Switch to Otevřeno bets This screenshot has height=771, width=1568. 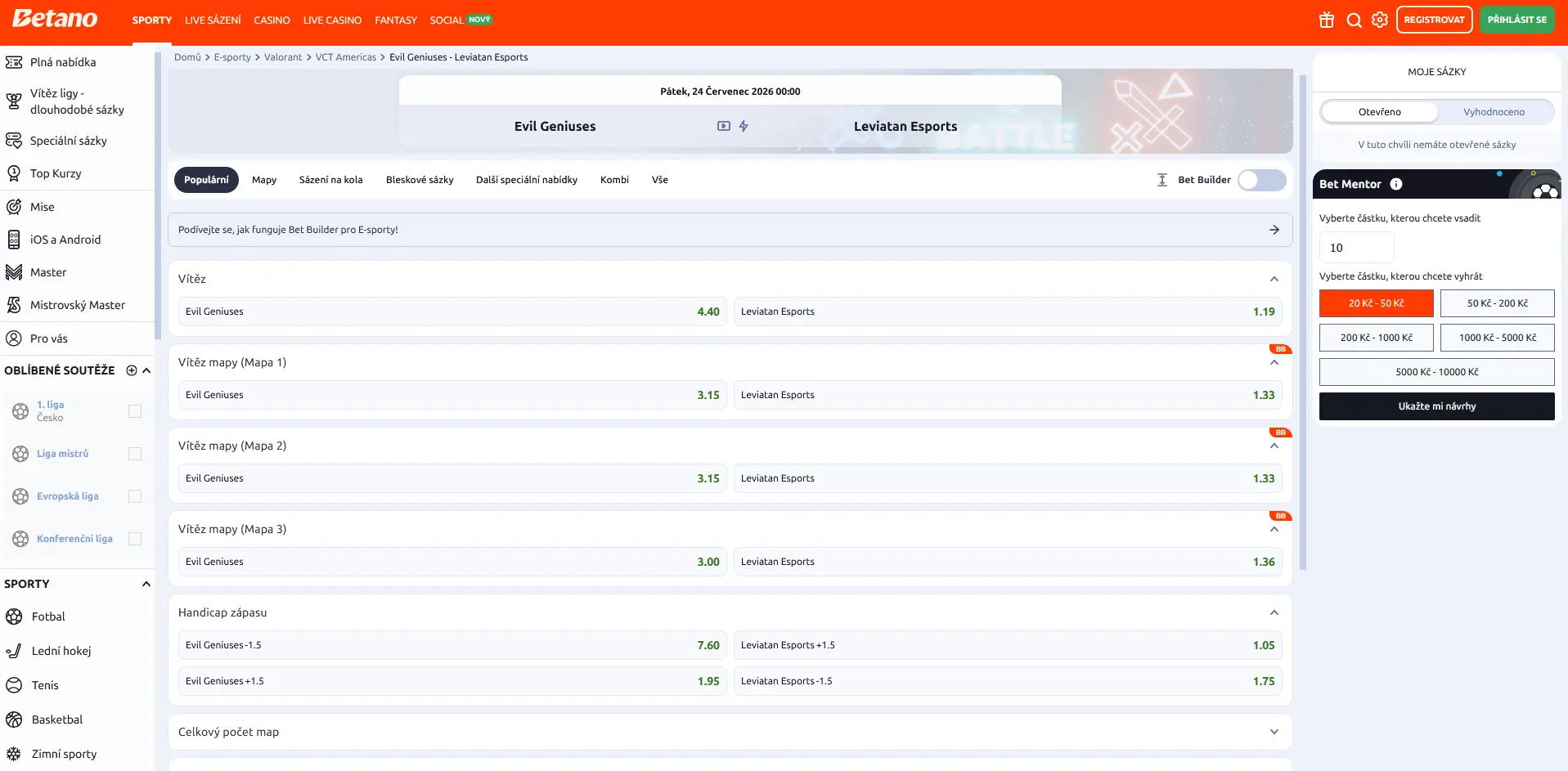pos(1380,112)
